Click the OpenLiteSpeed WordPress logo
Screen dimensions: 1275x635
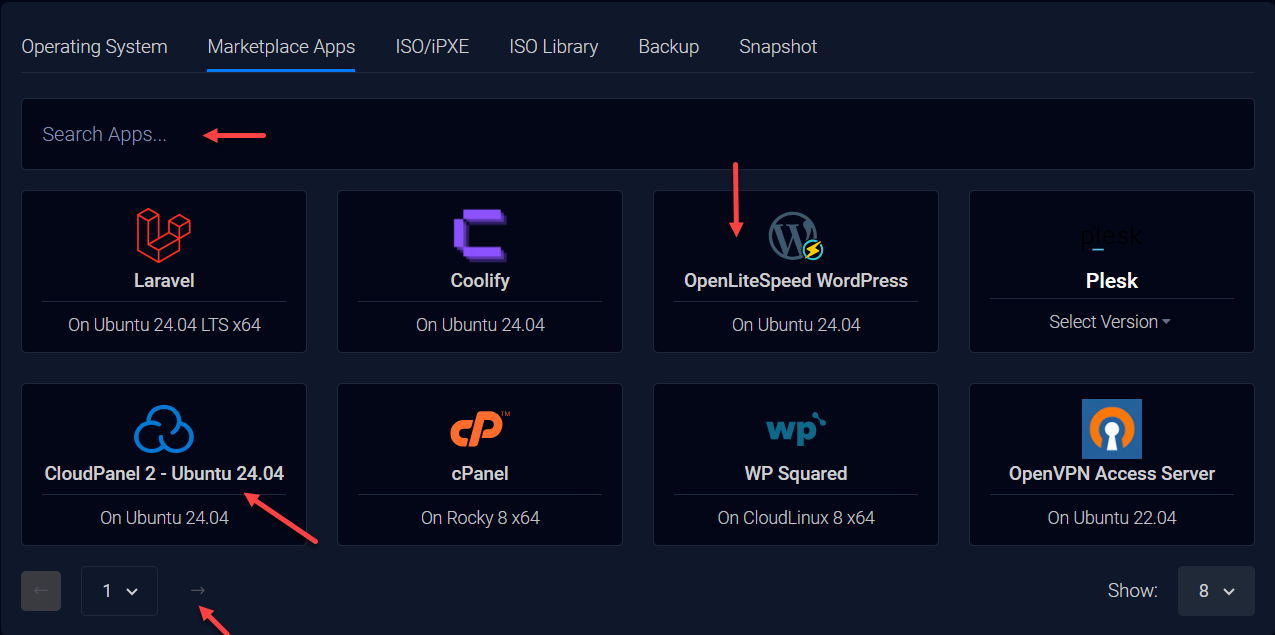[x=795, y=237]
